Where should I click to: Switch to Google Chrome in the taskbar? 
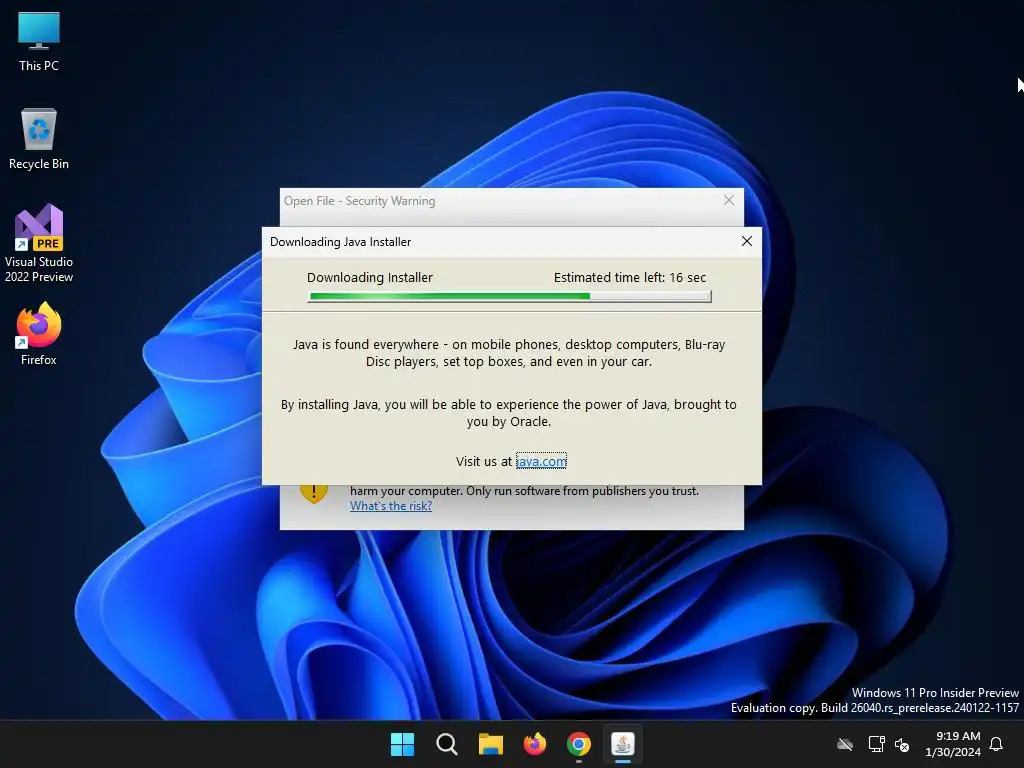click(x=579, y=744)
